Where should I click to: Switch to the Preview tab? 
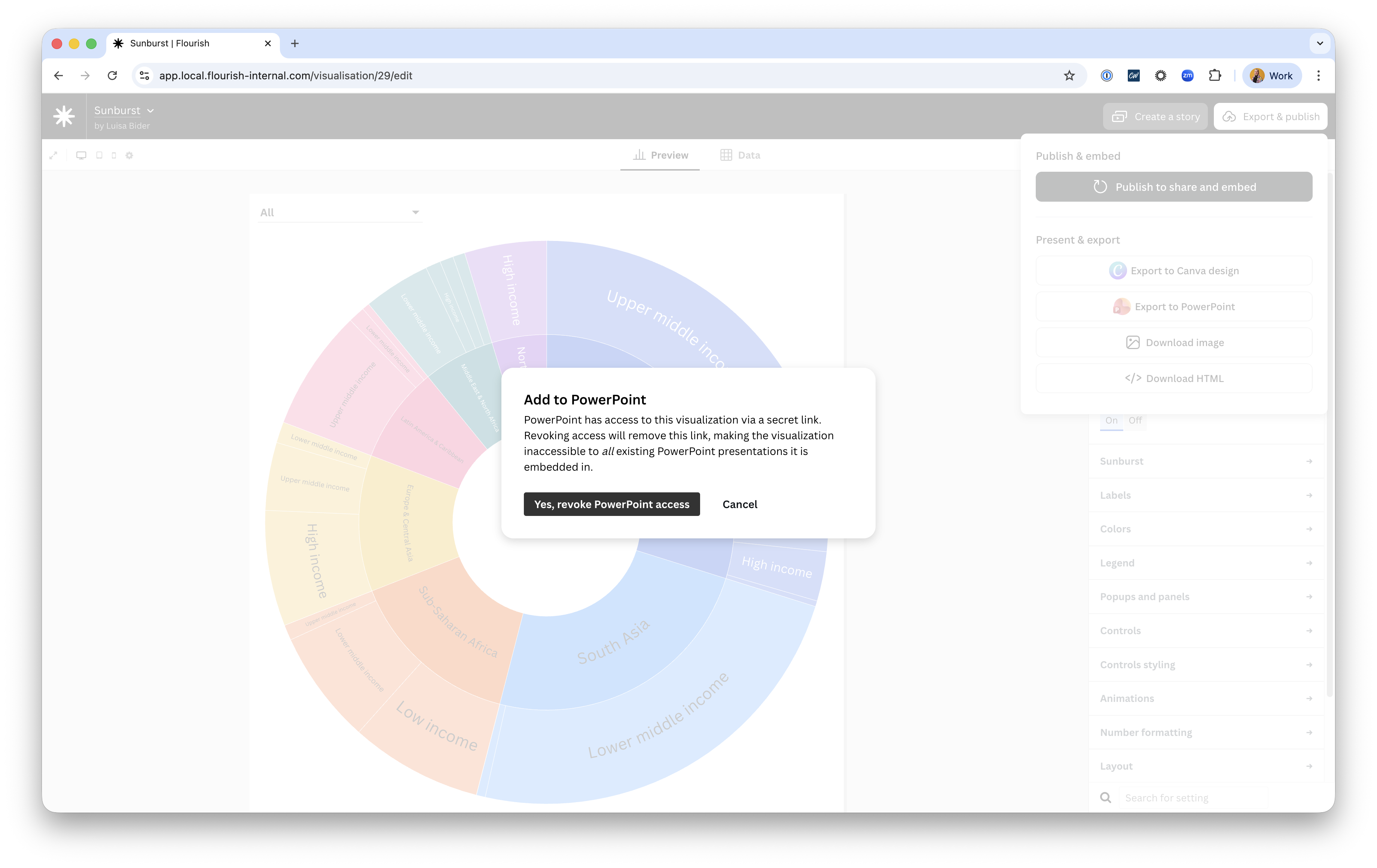(660, 156)
